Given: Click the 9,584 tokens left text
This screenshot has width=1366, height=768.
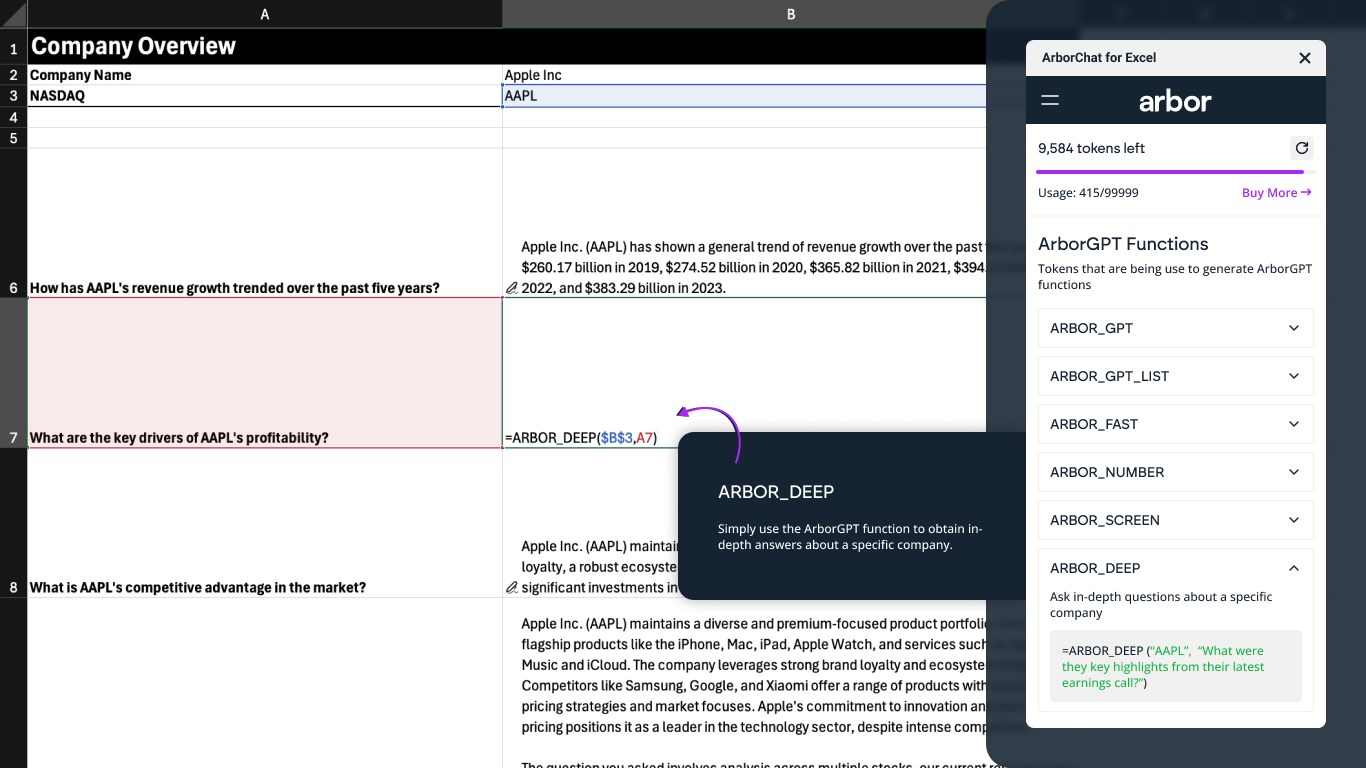Looking at the screenshot, I should [x=1091, y=148].
